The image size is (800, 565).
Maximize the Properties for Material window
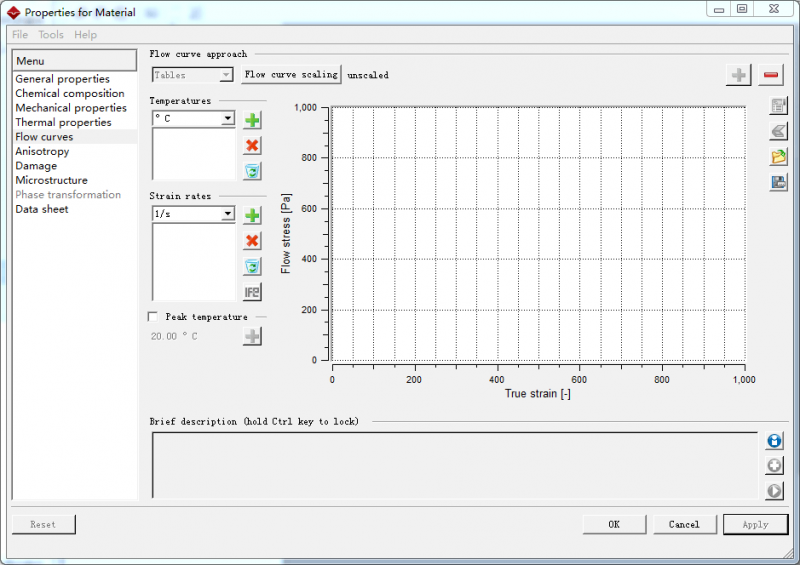pos(742,9)
